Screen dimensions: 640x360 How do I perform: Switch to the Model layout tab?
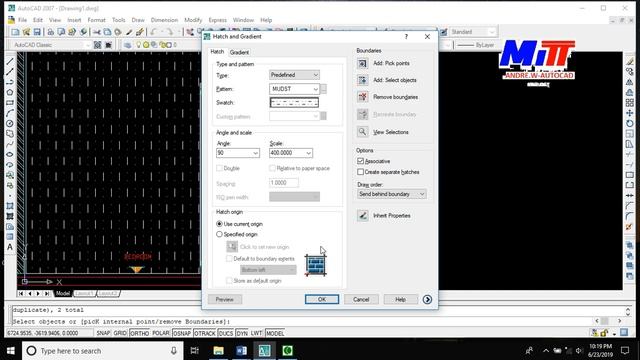click(x=63, y=293)
